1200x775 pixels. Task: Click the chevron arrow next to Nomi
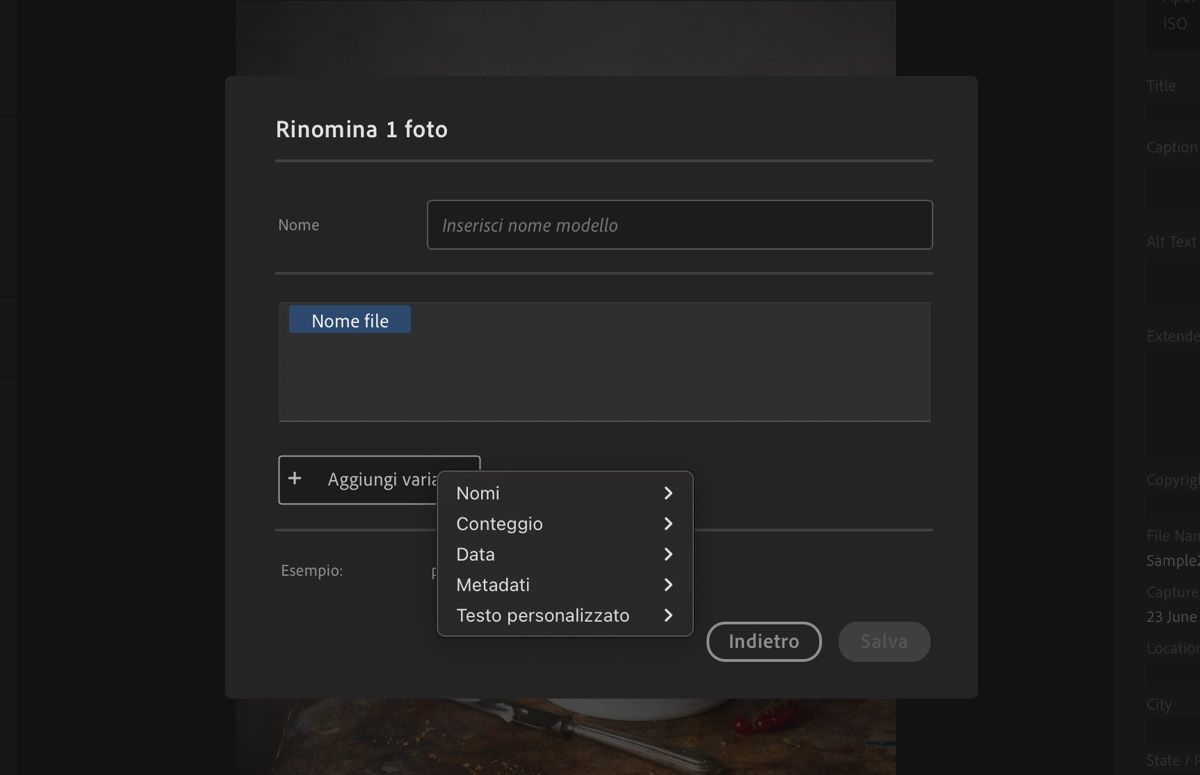coord(668,493)
